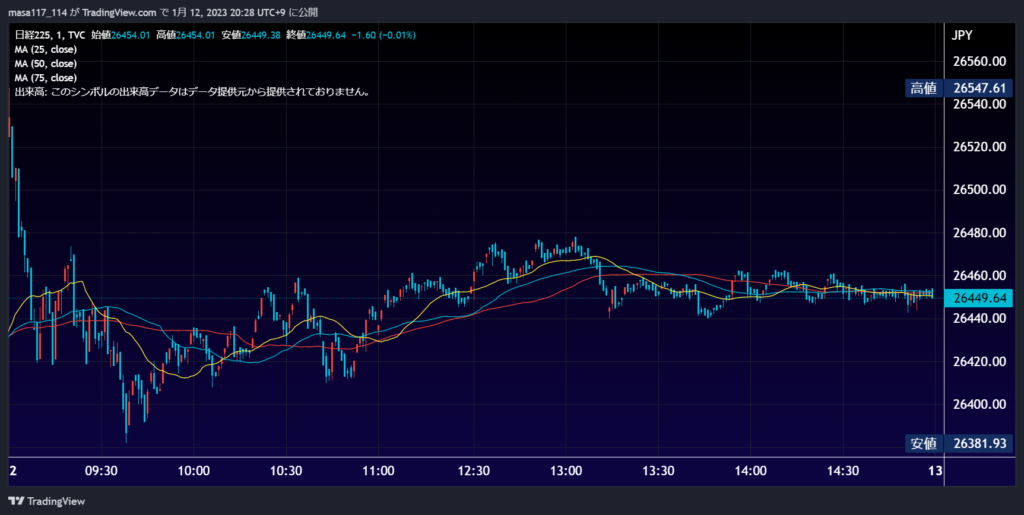Click the 26400.00 price axis value
The image size is (1024, 515).
980,405
